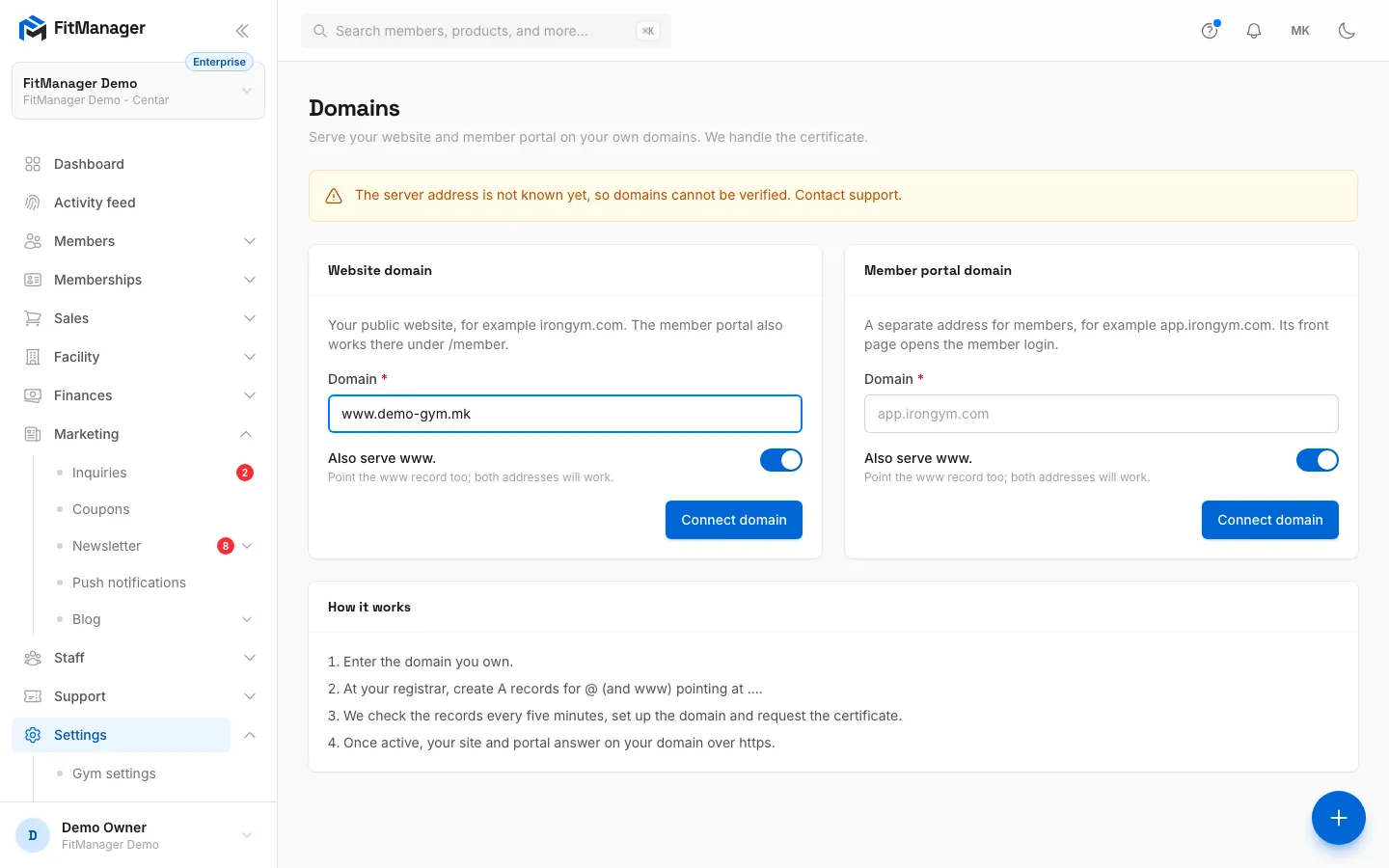Image resolution: width=1389 pixels, height=868 pixels.
Task: Expand the Members section chevron
Action: click(x=250, y=241)
